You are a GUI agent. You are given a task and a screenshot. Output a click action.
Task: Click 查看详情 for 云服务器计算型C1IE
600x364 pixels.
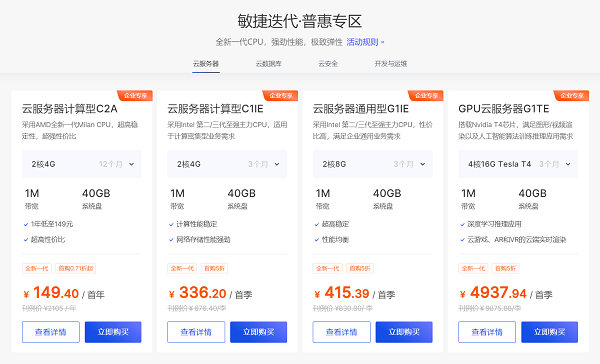tap(196, 332)
